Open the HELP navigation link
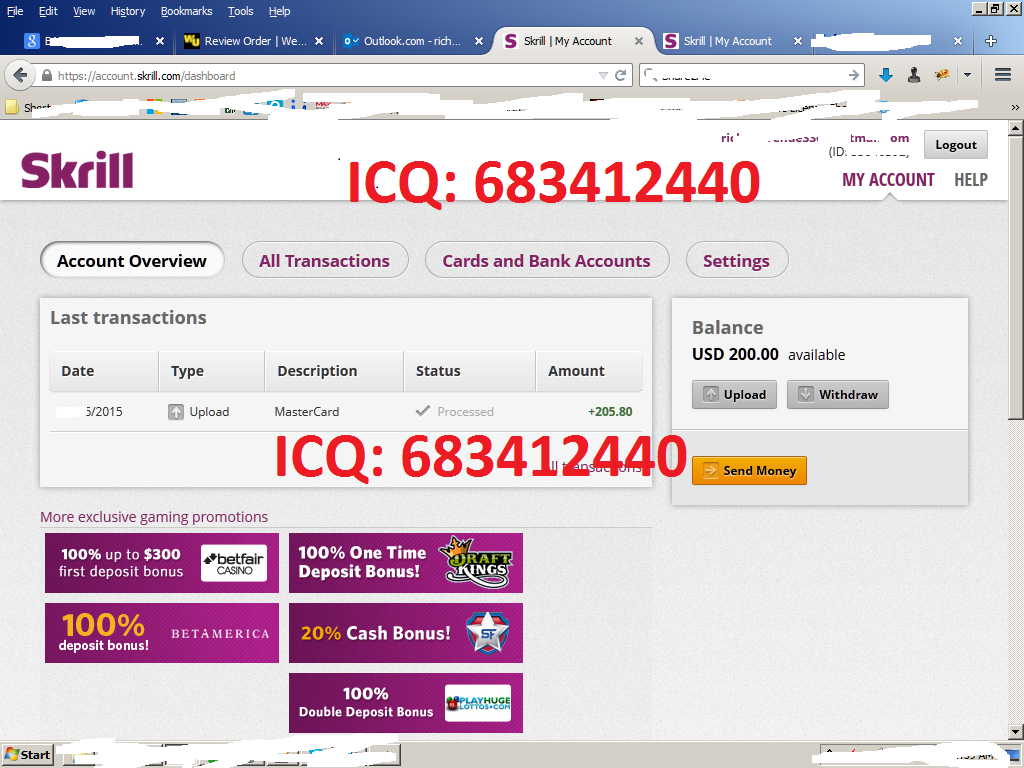The image size is (1024, 768). pos(970,180)
